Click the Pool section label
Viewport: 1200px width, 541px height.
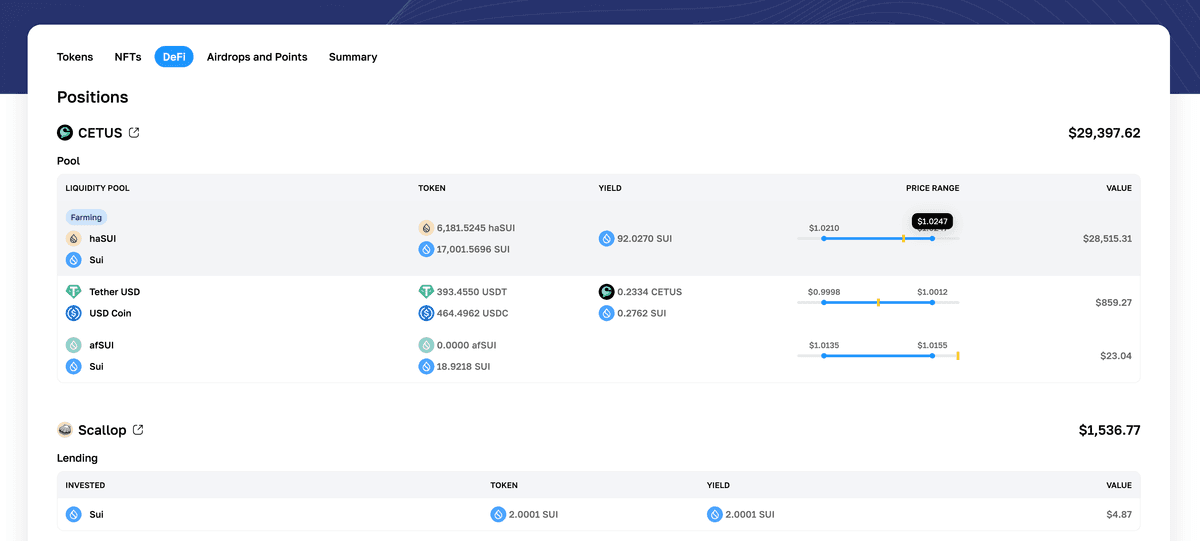pyautogui.click(x=68, y=161)
